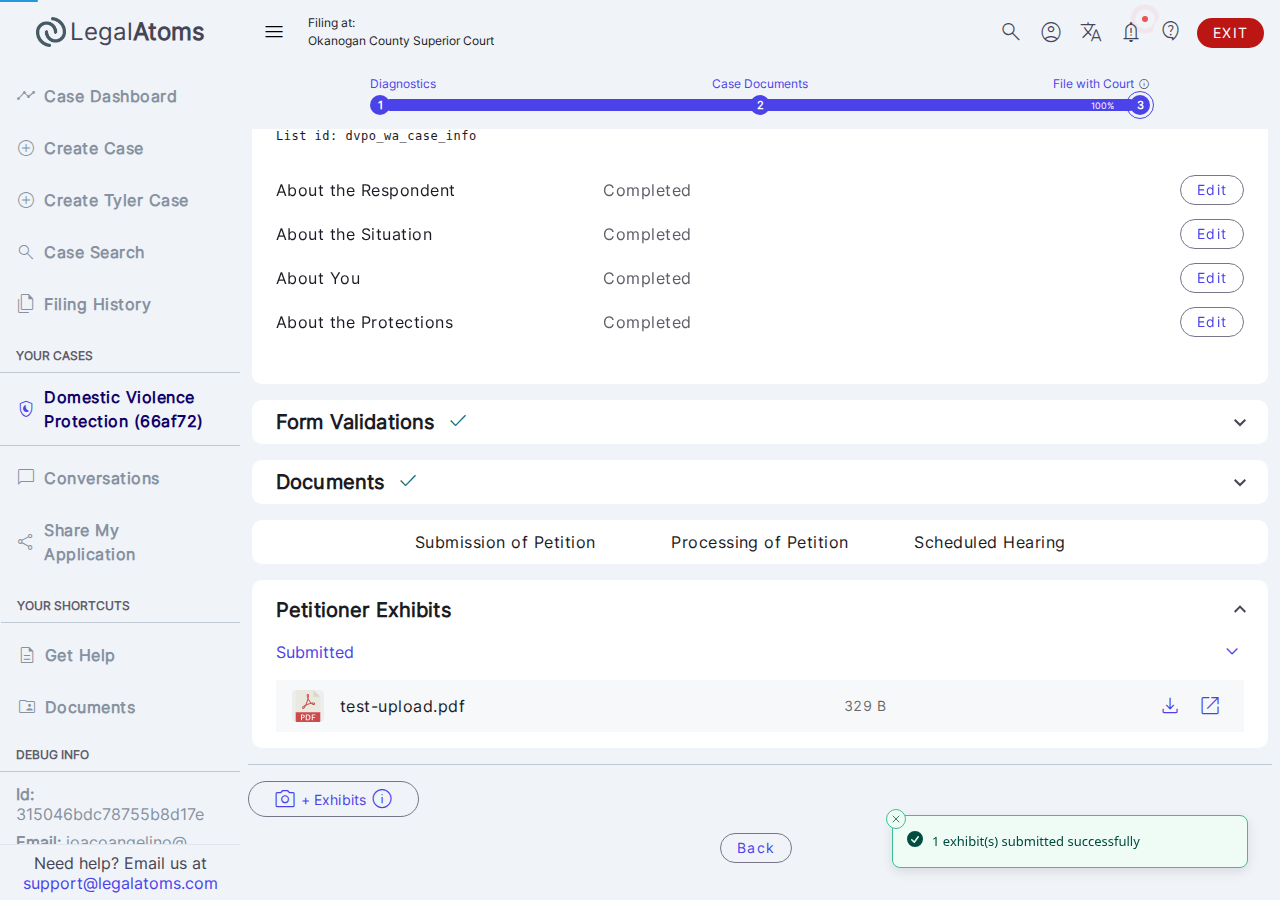This screenshot has width=1280, height=900.
Task: Click the Share My Application share icon
Action: tap(26, 542)
